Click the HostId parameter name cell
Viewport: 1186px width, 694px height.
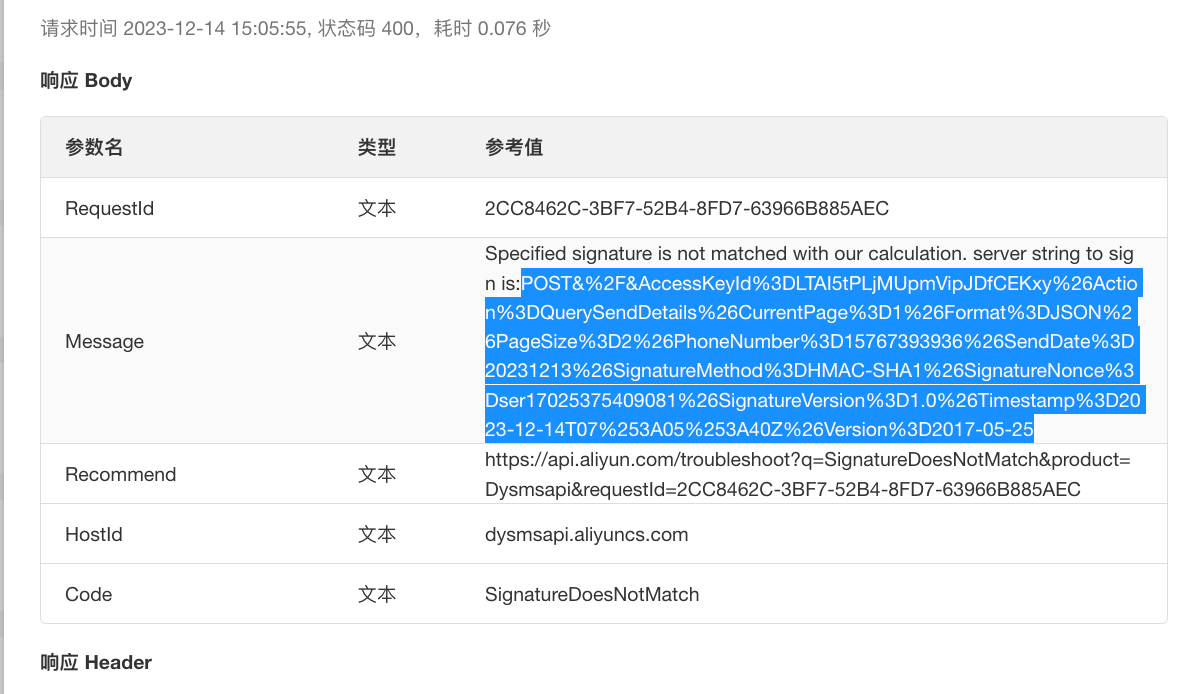94,535
